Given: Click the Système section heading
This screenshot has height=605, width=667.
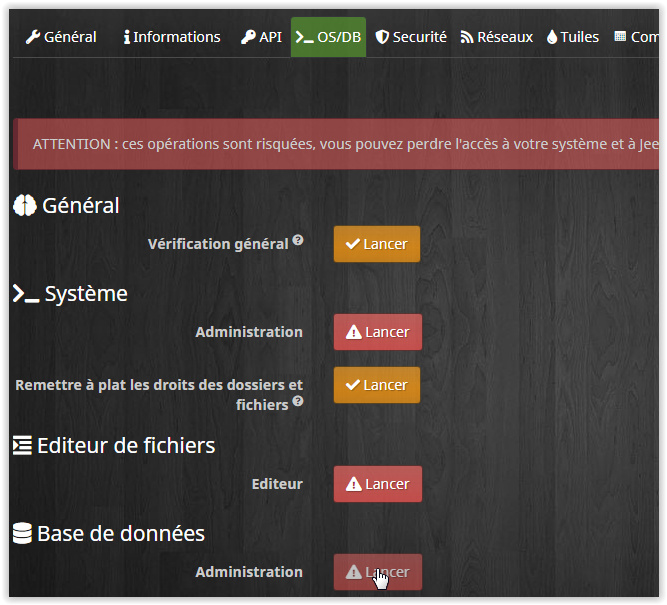Looking at the screenshot, I should click(70, 294).
